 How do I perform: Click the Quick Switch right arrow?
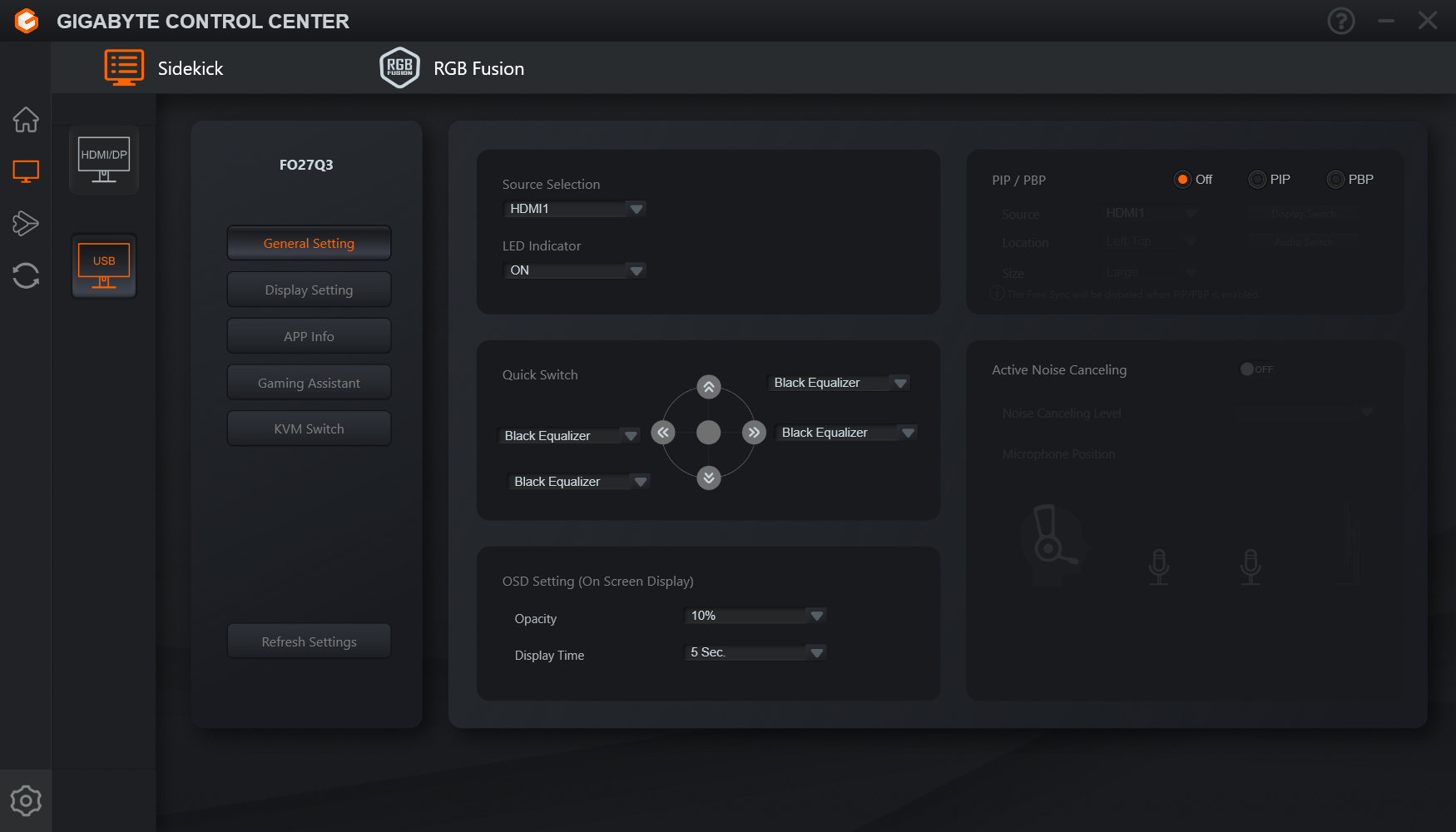pos(754,433)
